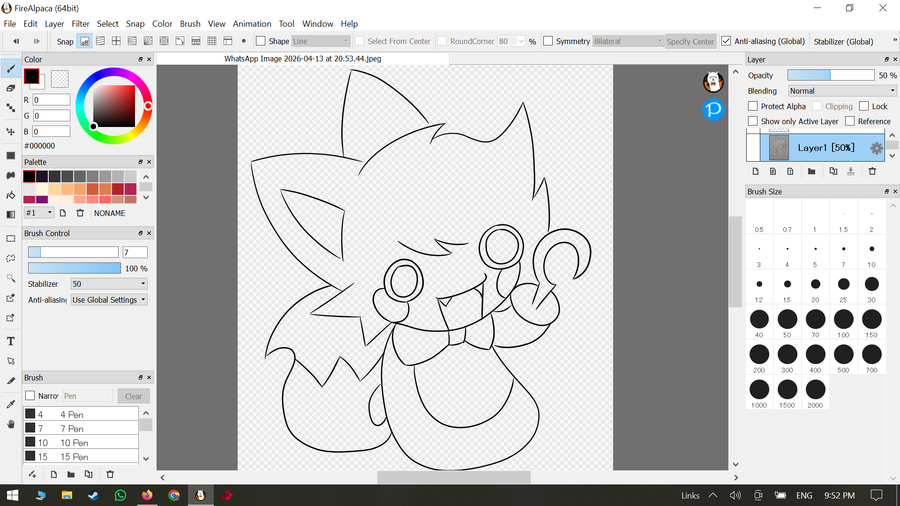Switch to WhatsApp Image document tab
The width and height of the screenshot is (900, 506).
[302, 59]
